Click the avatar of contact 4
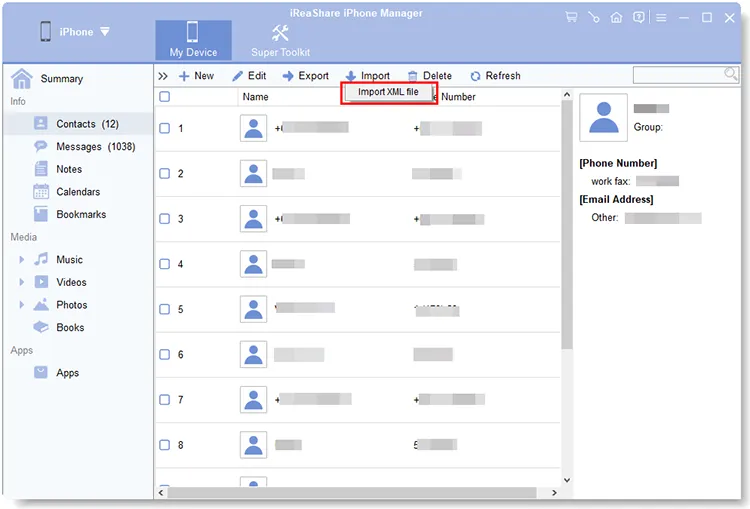Screen dimensions: 750x509 (254, 264)
